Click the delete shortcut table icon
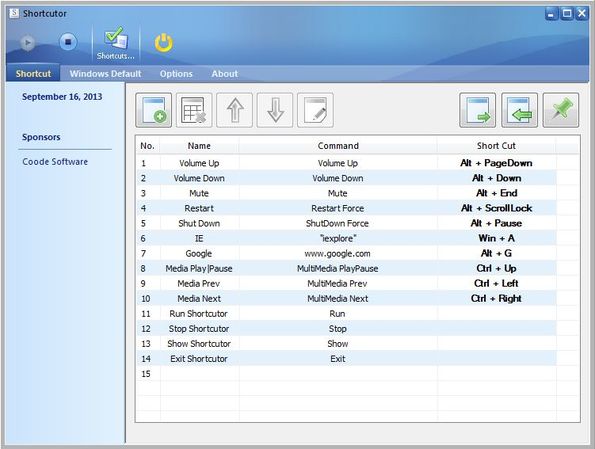595x449 pixels. coord(194,110)
